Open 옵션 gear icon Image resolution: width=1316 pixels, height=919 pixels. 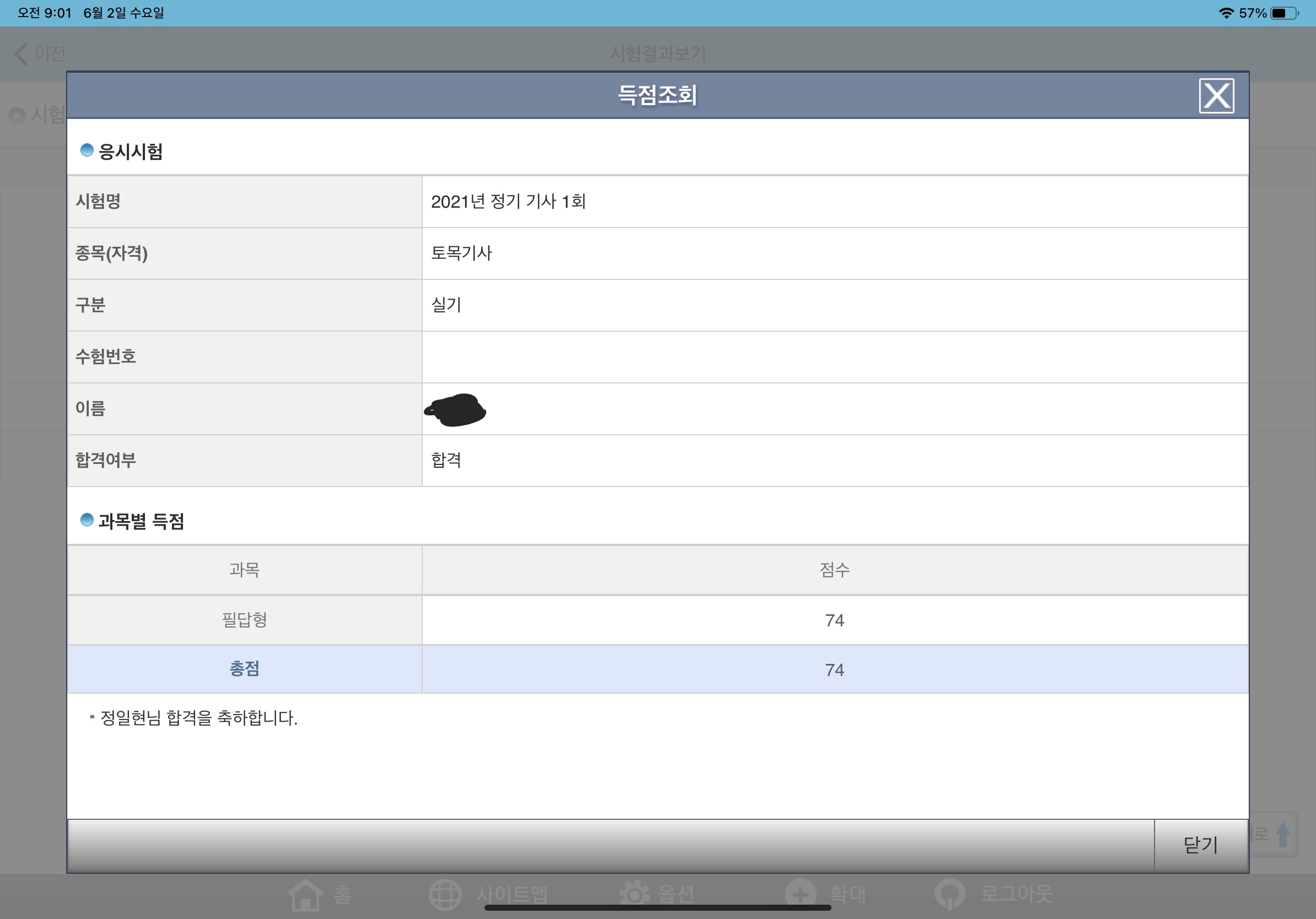coord(634,894)
